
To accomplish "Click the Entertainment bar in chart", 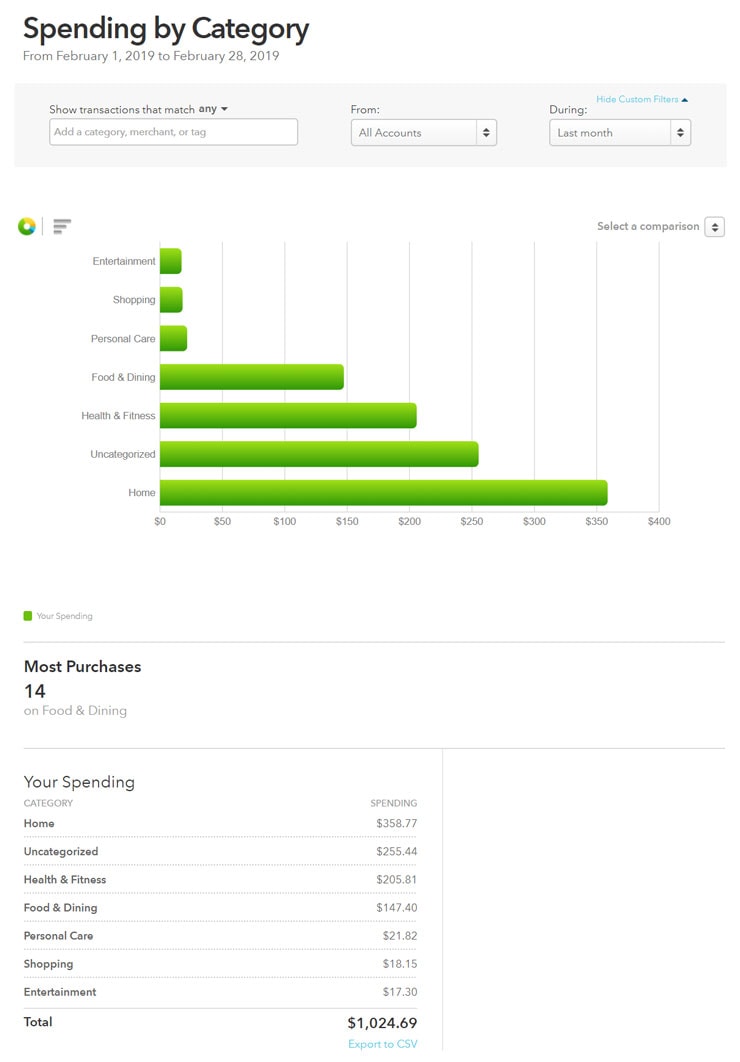I will [x=171, y=261].
